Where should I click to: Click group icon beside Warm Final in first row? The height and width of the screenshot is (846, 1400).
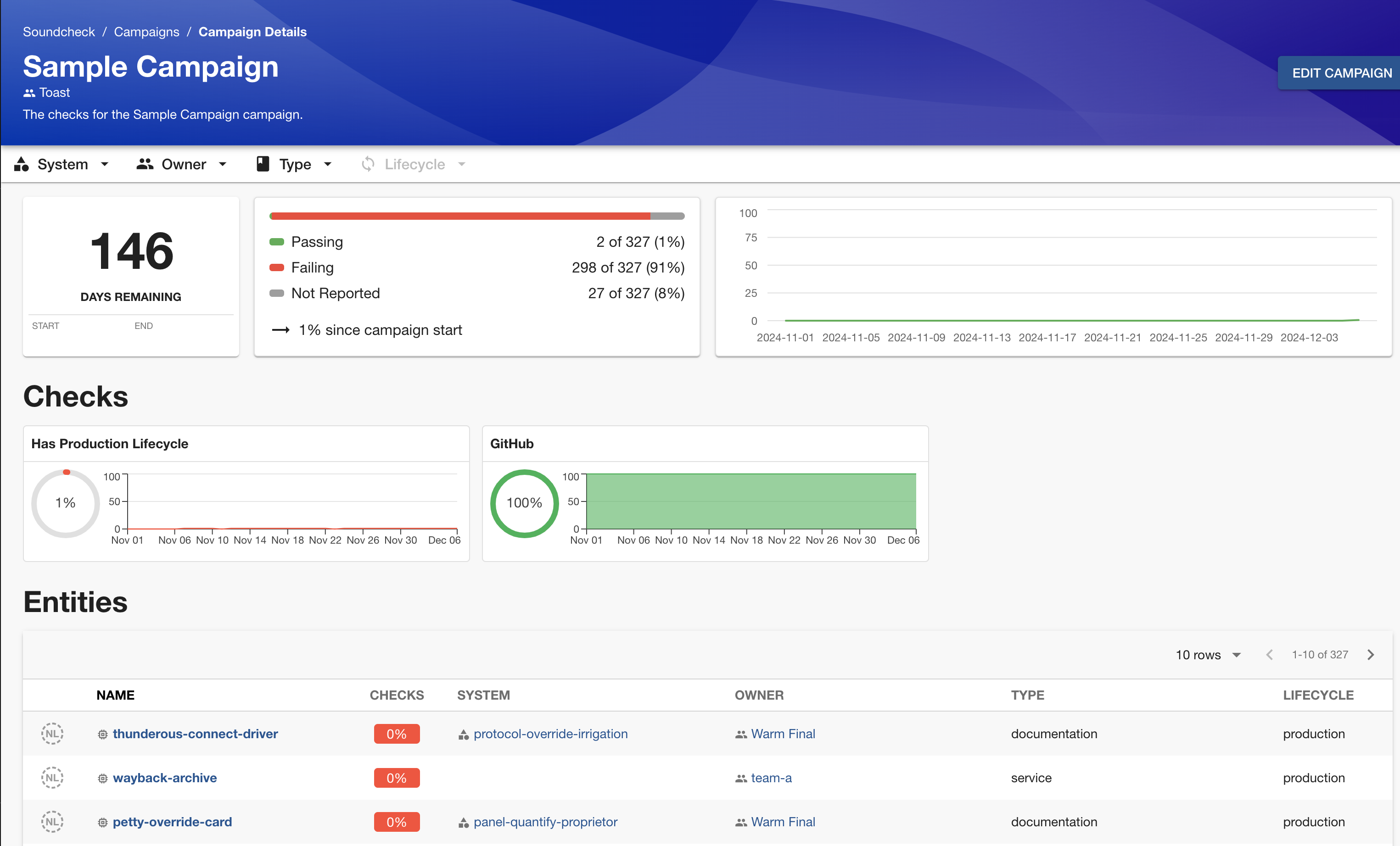click(741, 734)
